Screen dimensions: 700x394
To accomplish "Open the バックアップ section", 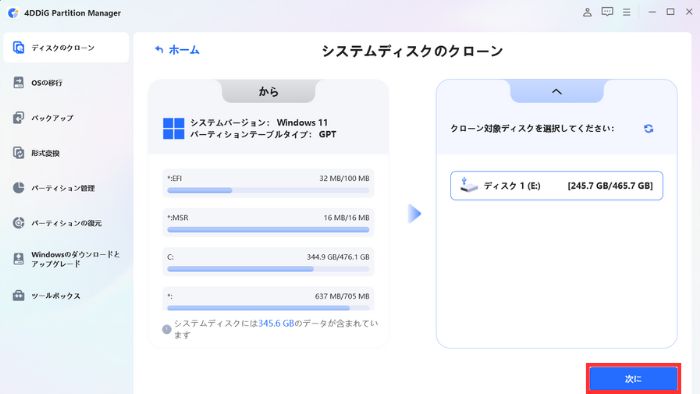I will coord(52,118).
